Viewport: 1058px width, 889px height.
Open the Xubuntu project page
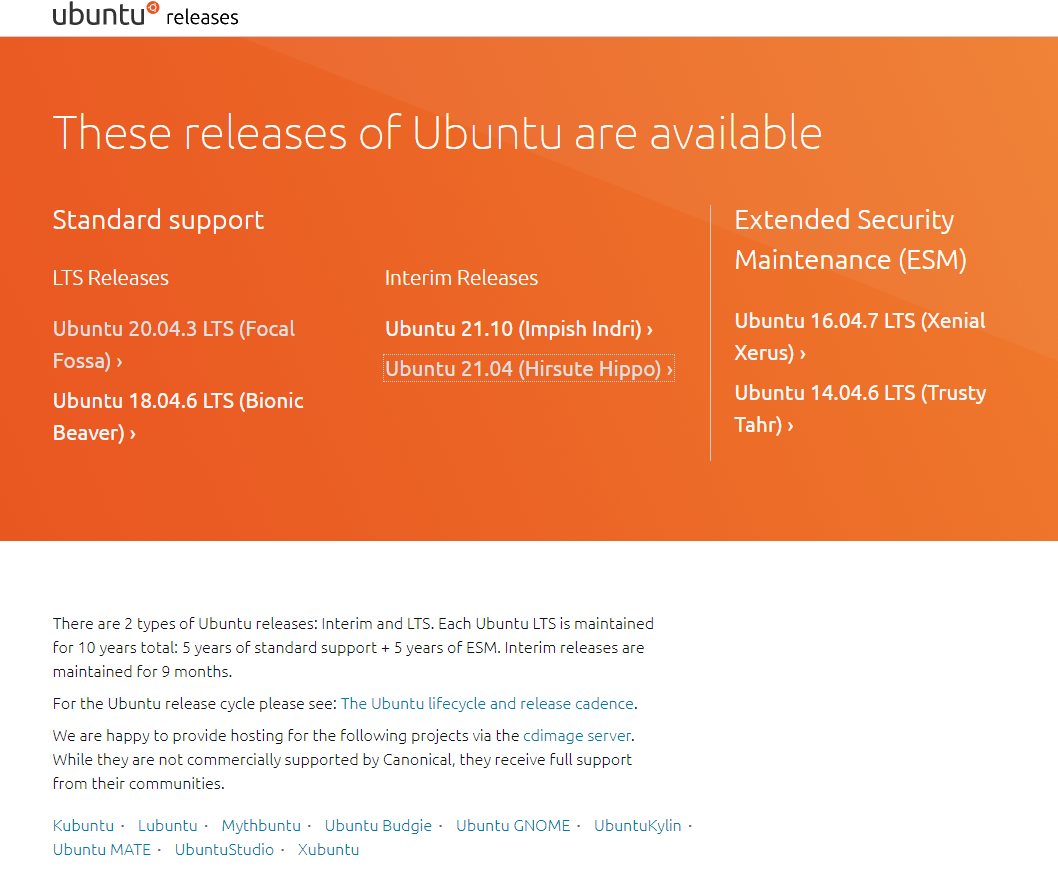[328, 849]
